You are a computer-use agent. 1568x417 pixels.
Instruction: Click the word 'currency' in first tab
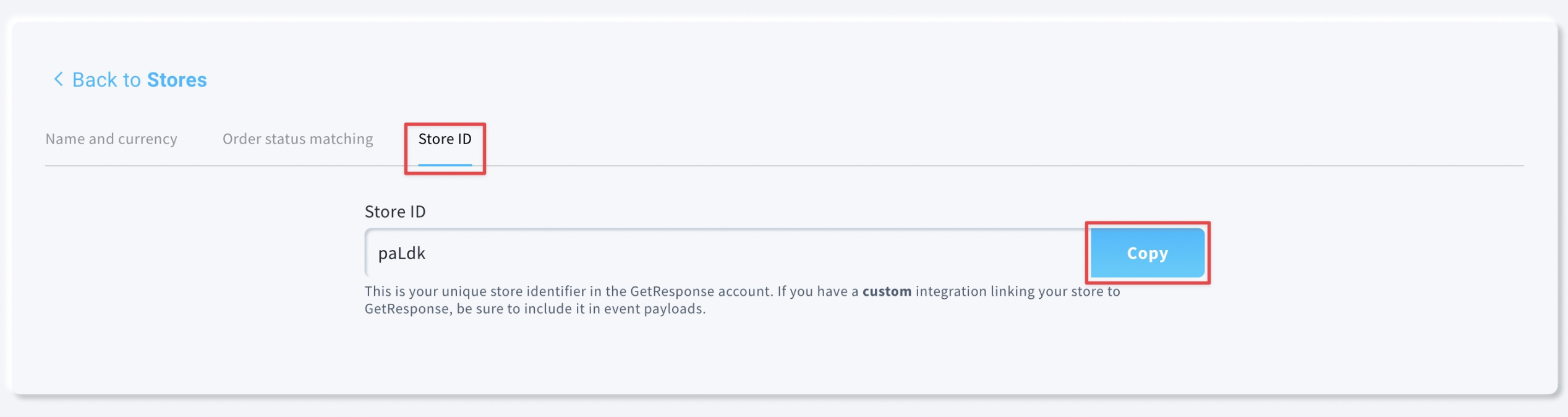point(148,139)
